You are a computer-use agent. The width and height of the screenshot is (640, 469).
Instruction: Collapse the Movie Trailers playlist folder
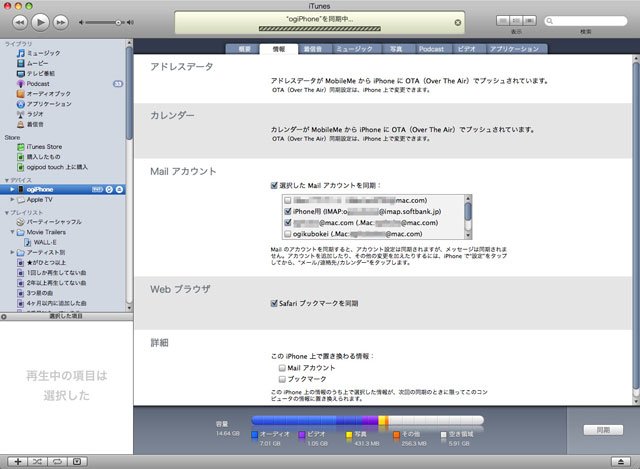(12, 232)
